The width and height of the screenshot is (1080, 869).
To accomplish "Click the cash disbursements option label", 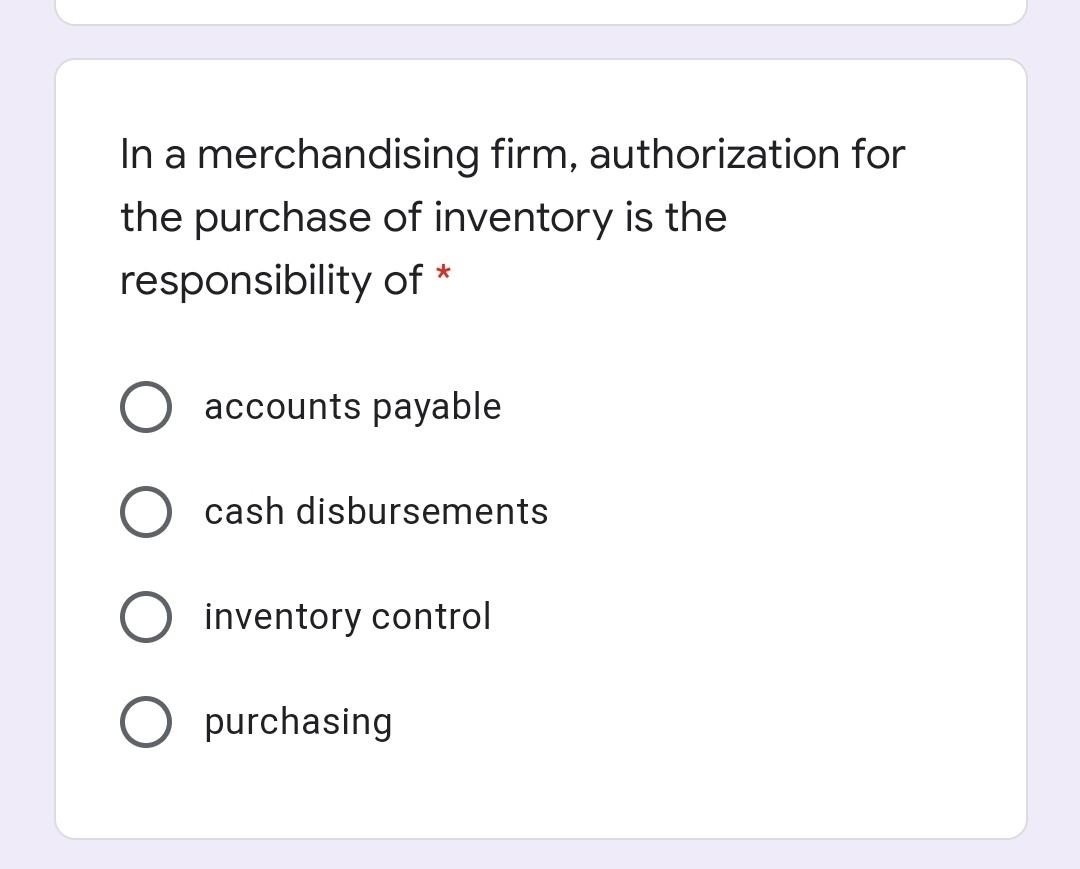I will pos(376,511).
